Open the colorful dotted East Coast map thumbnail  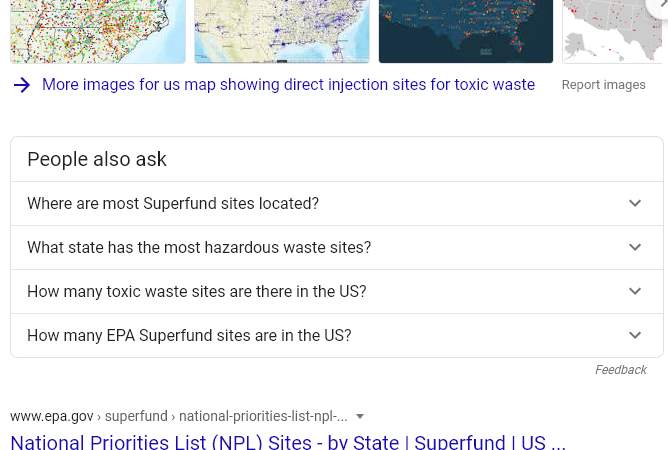pyautogui.click(x=98, y=32)
